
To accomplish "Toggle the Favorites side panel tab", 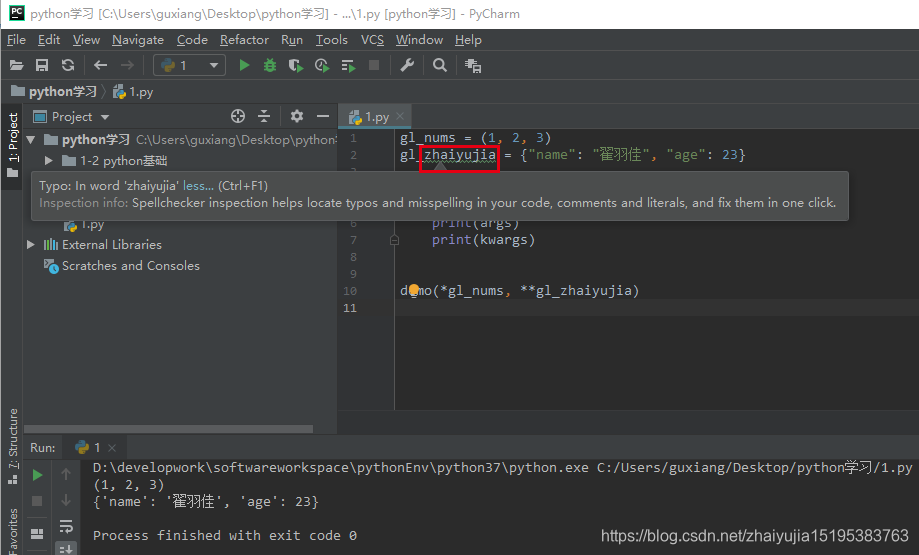I will (12, 531).
